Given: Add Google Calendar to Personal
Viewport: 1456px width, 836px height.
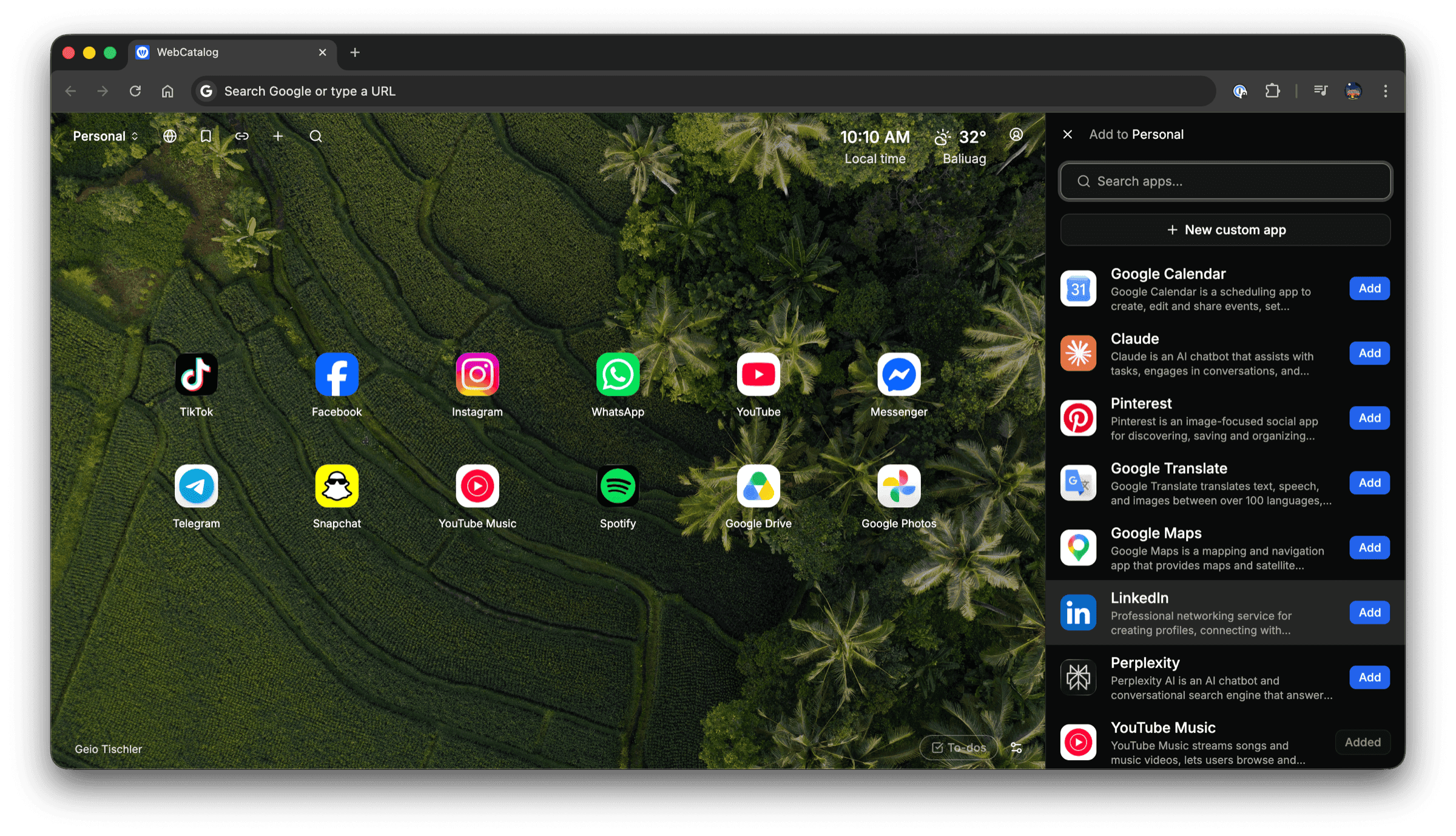Looking at the screenshot, I should tap(1369, 288).
